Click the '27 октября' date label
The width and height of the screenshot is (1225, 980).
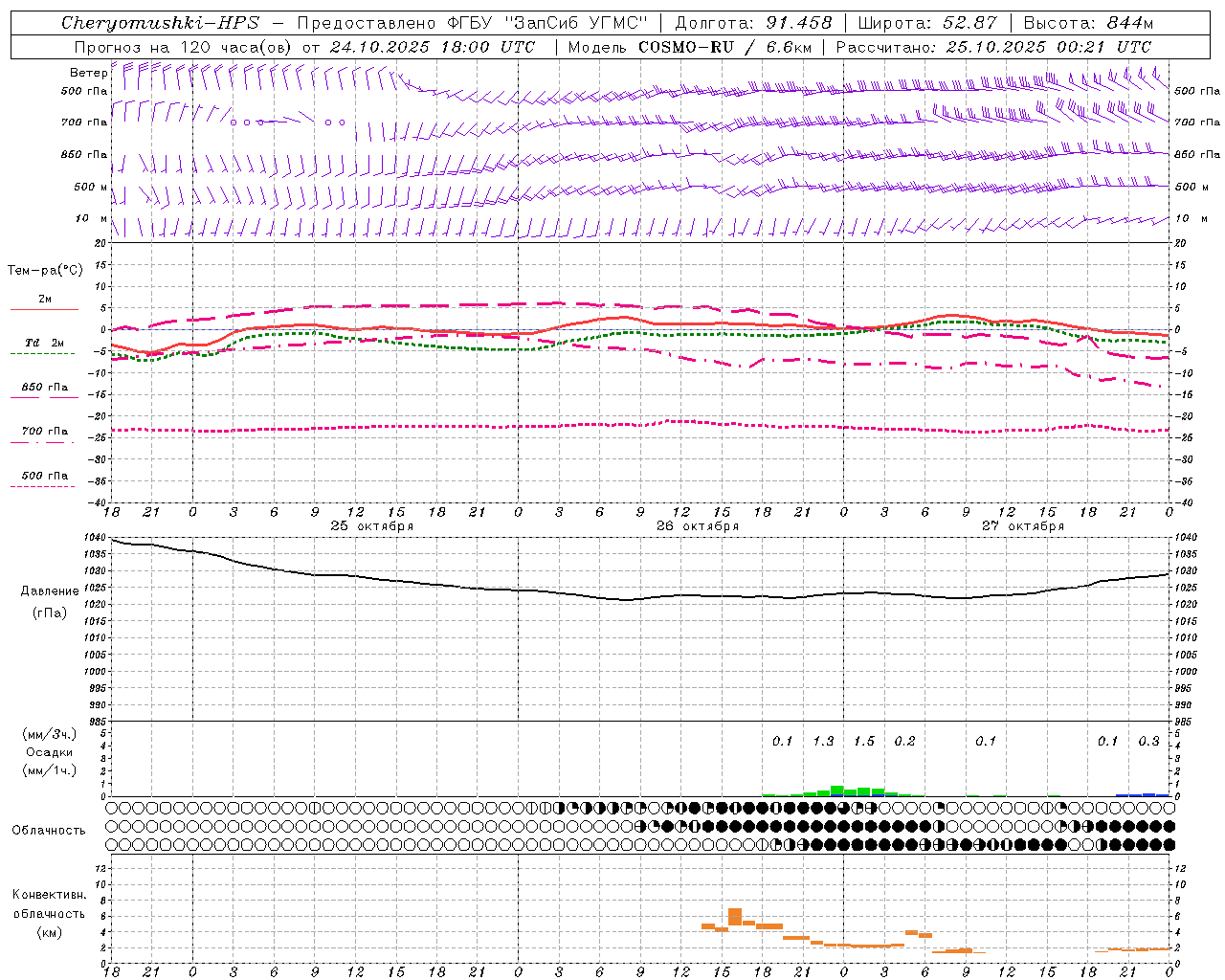[1023, 526]
